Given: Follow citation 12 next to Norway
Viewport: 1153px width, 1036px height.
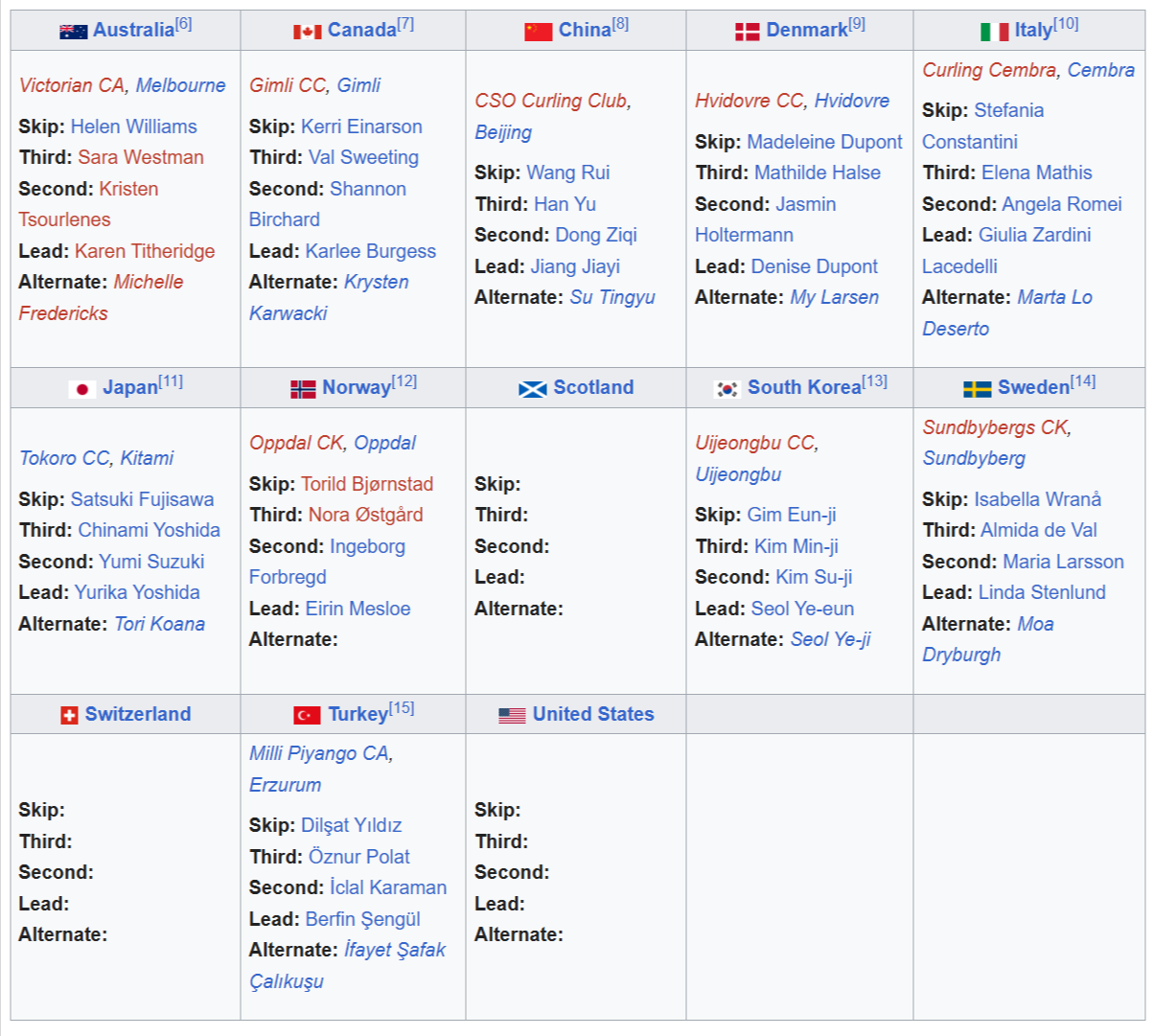Looking at the screenshot, I should click(404, 382).
